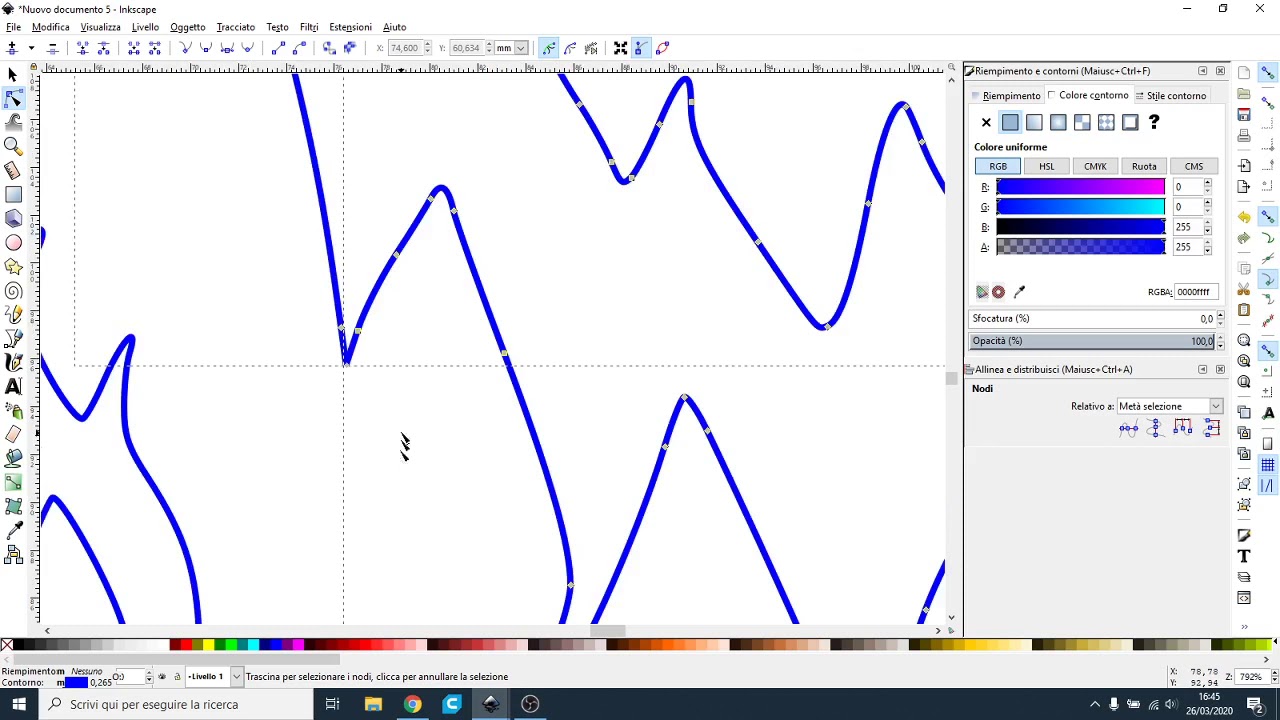Screen dimensions: 1280x720
Task: Open insert node dropdown arrow
Action: [31, 47]
